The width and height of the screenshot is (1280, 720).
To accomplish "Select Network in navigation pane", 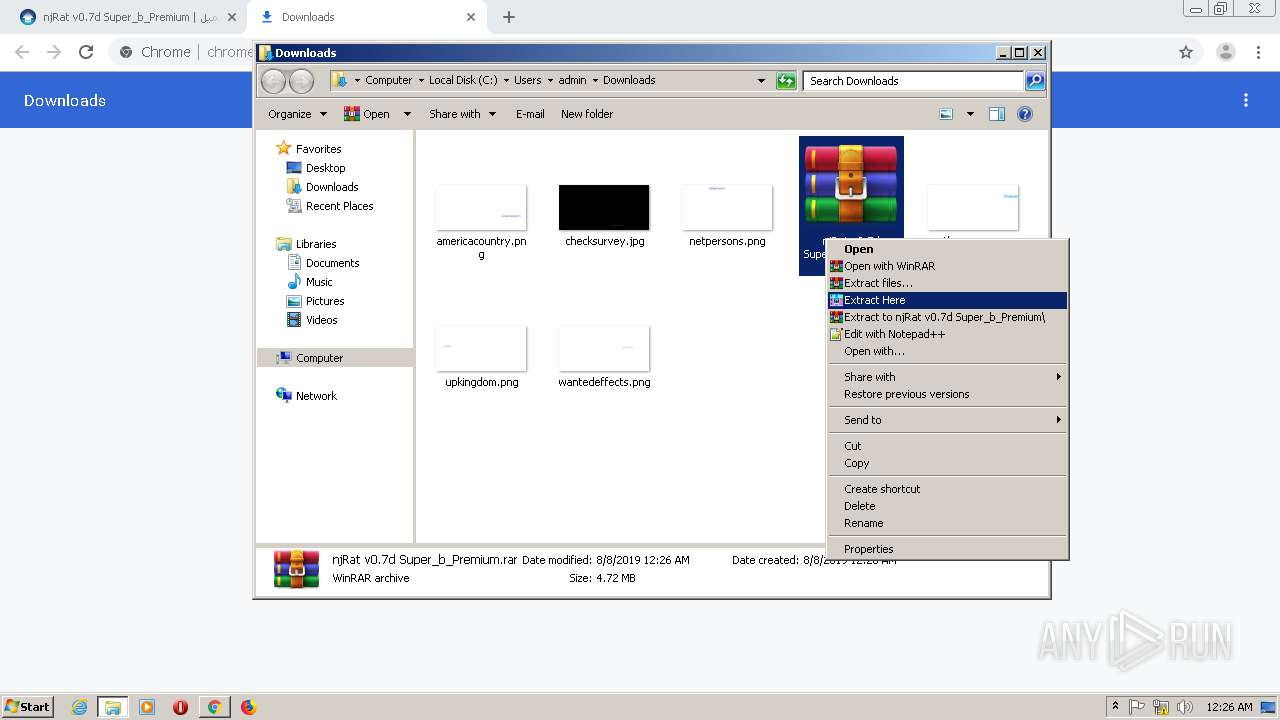I will pos(306,396).
